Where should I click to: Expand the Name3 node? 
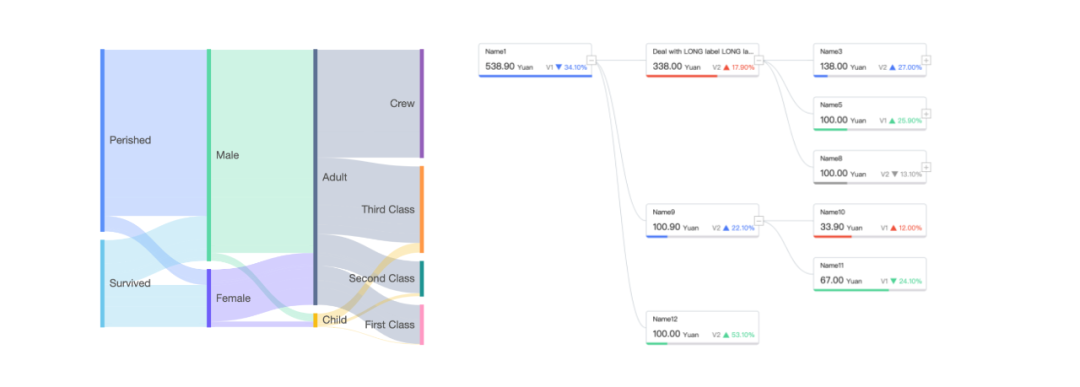pos(926,61)
